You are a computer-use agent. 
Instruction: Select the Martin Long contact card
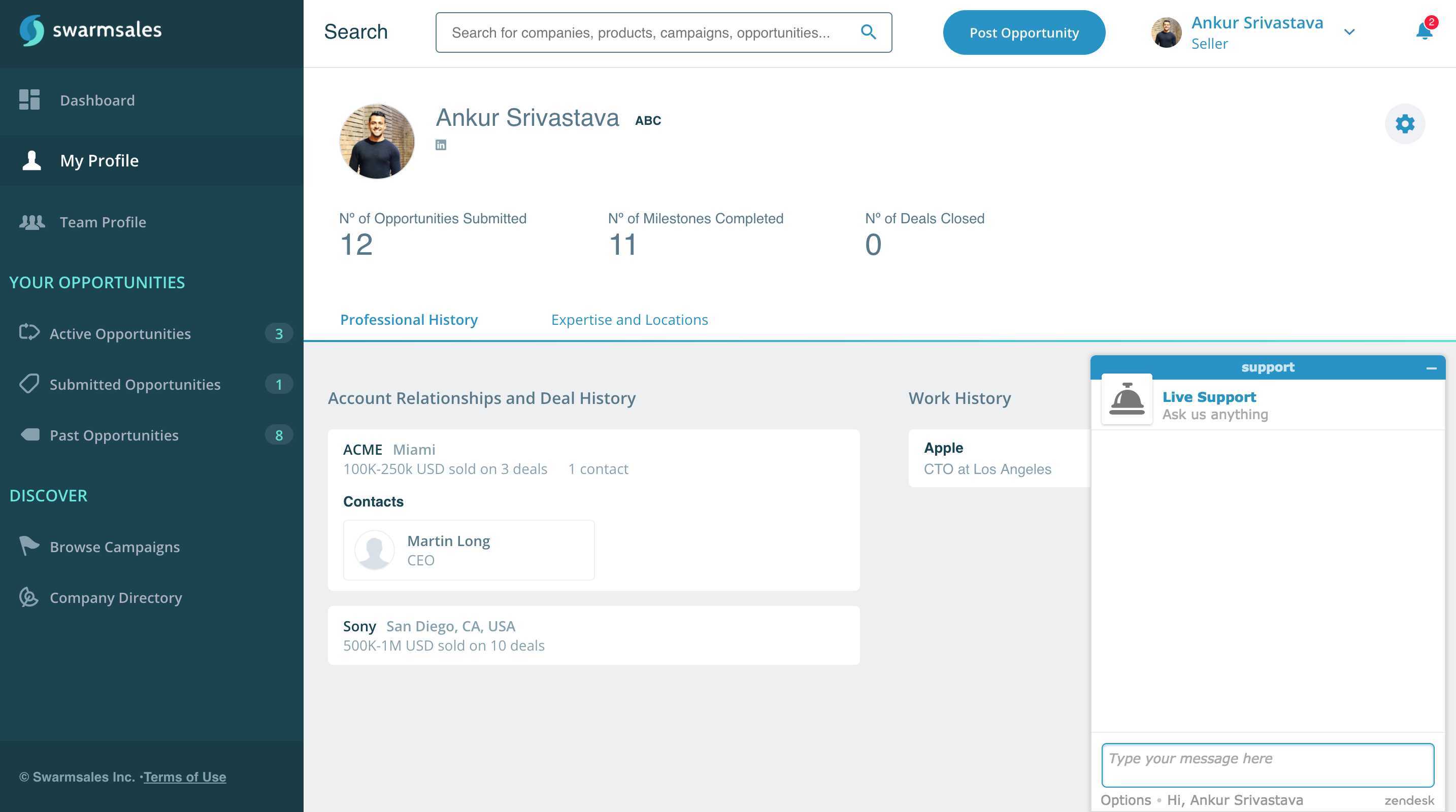469,550
